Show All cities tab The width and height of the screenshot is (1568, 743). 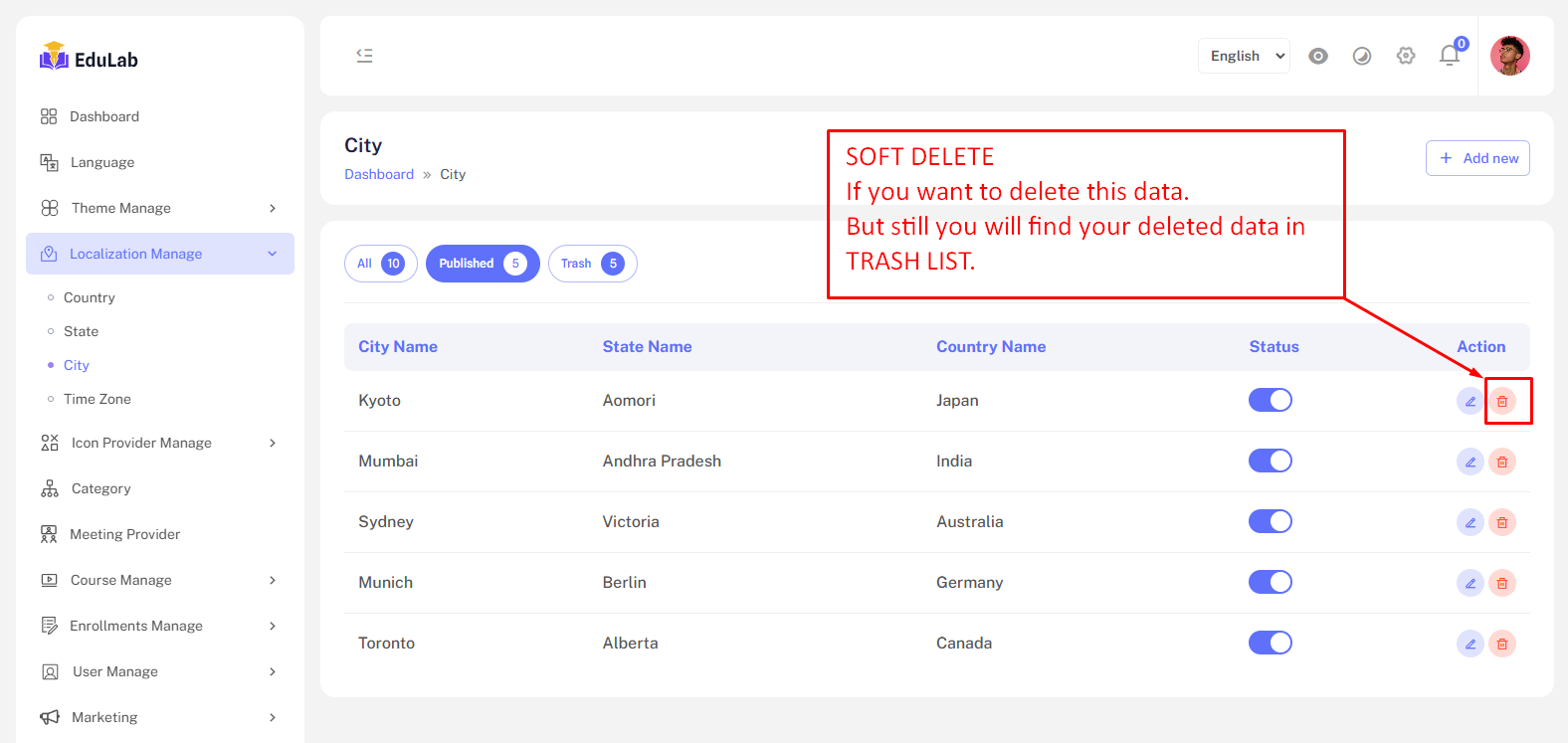(x=380, y=264)
